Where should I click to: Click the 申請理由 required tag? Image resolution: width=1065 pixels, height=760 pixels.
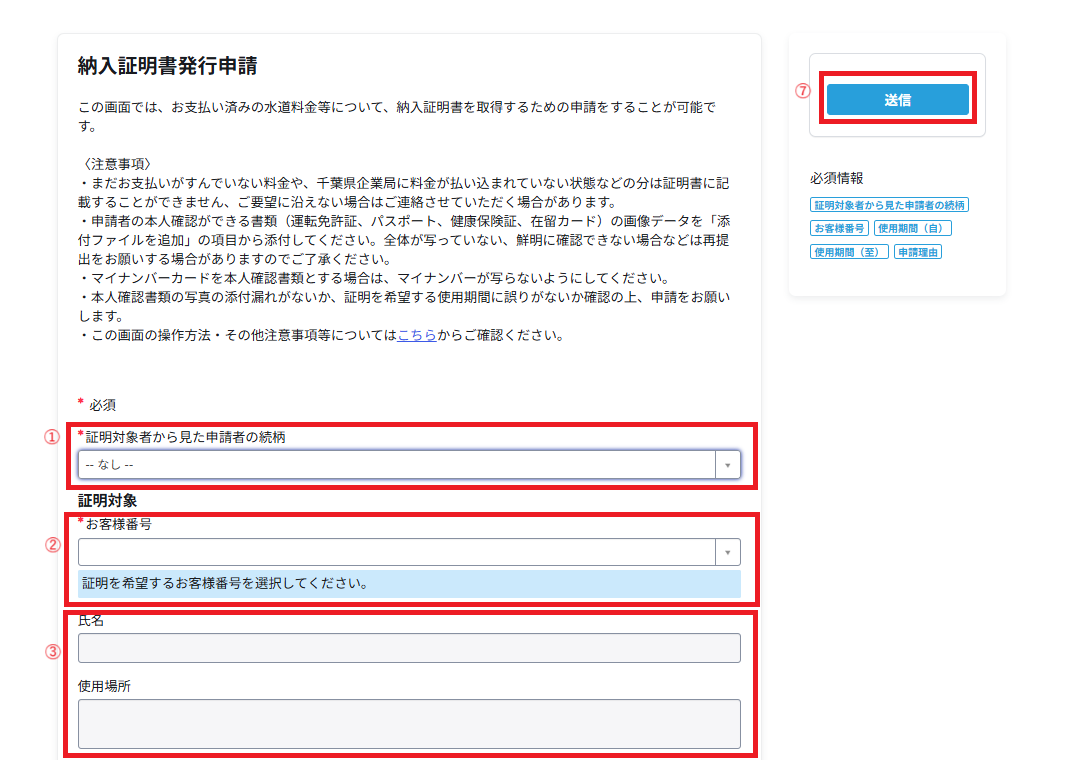pos(918,252)
